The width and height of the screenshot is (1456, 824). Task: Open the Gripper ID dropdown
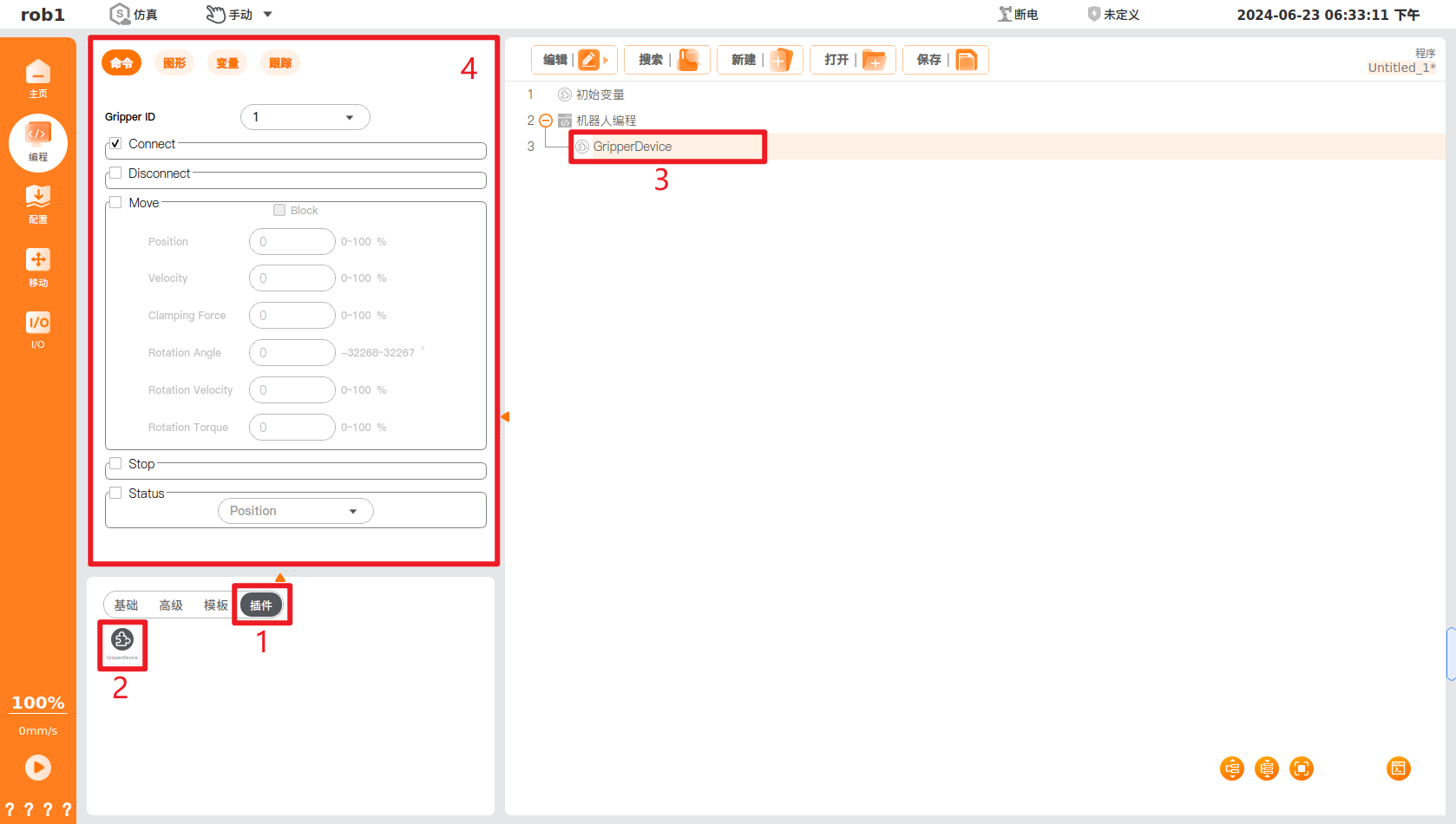[x=305, y=116]
